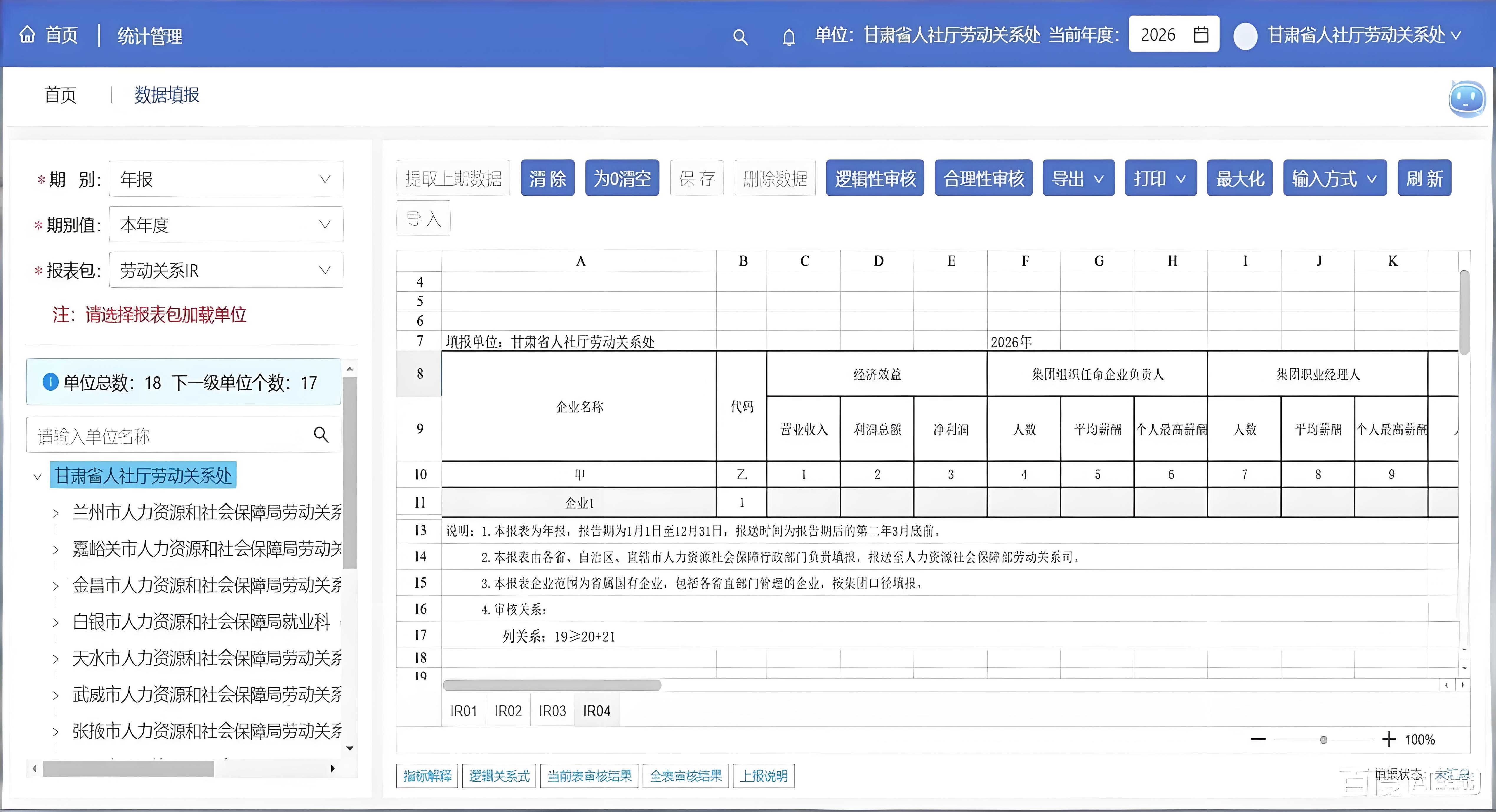Show the 当前表审核结果
The height and width of the screenshot is (812, 1496).
click(x=589, y=776)
